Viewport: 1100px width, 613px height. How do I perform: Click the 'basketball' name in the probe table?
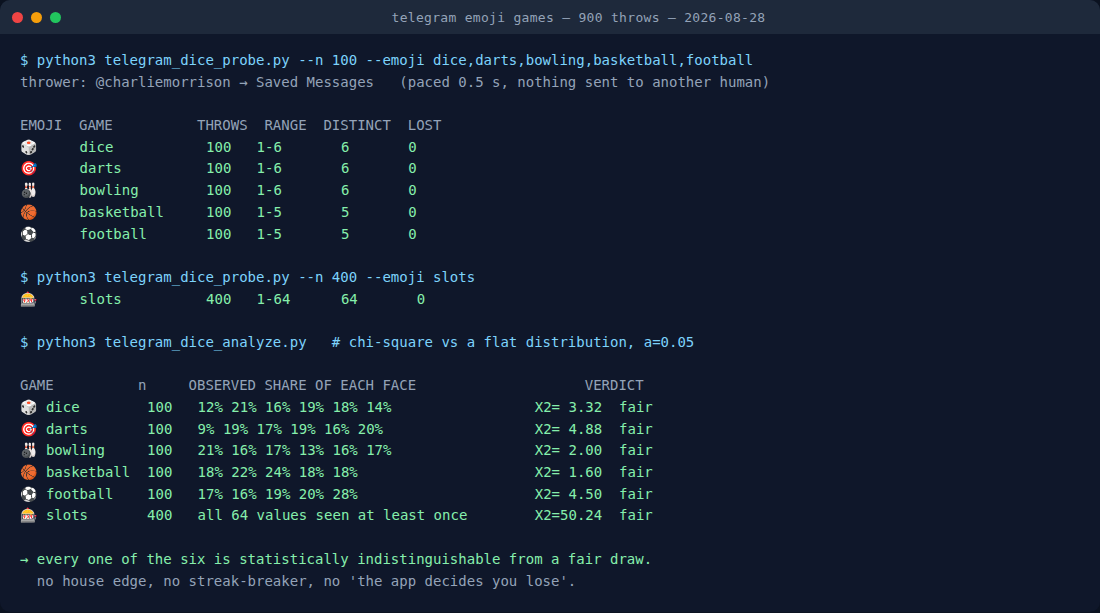121,212
